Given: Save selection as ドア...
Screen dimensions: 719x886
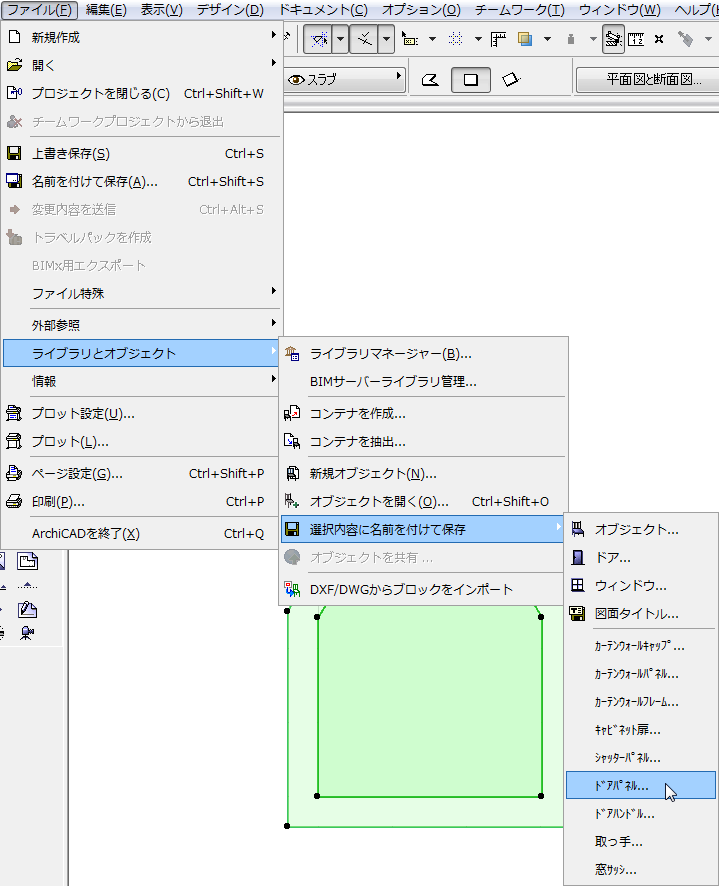Looking at the screenshot, I should click(641, 558).
